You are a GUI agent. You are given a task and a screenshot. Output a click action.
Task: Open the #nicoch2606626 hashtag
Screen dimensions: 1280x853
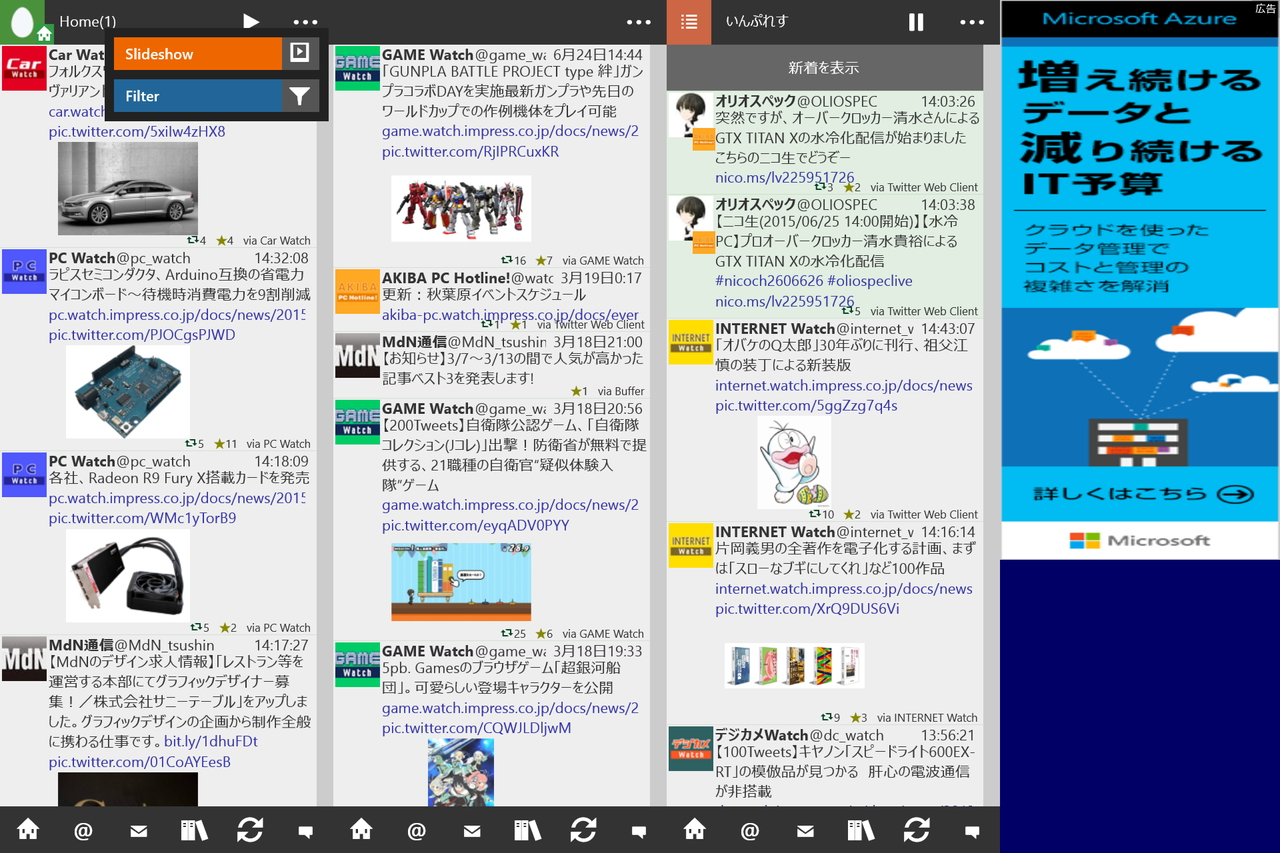click(x=769, y=281)
